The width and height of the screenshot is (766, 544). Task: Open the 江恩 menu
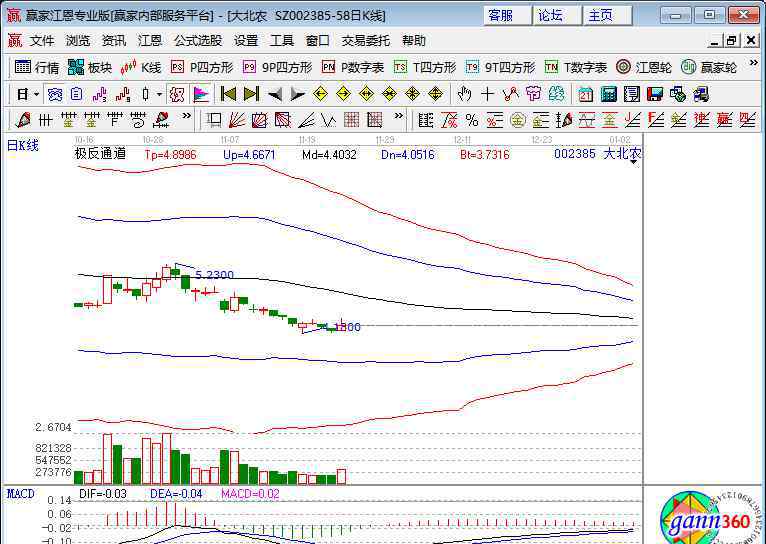[149, 41]
